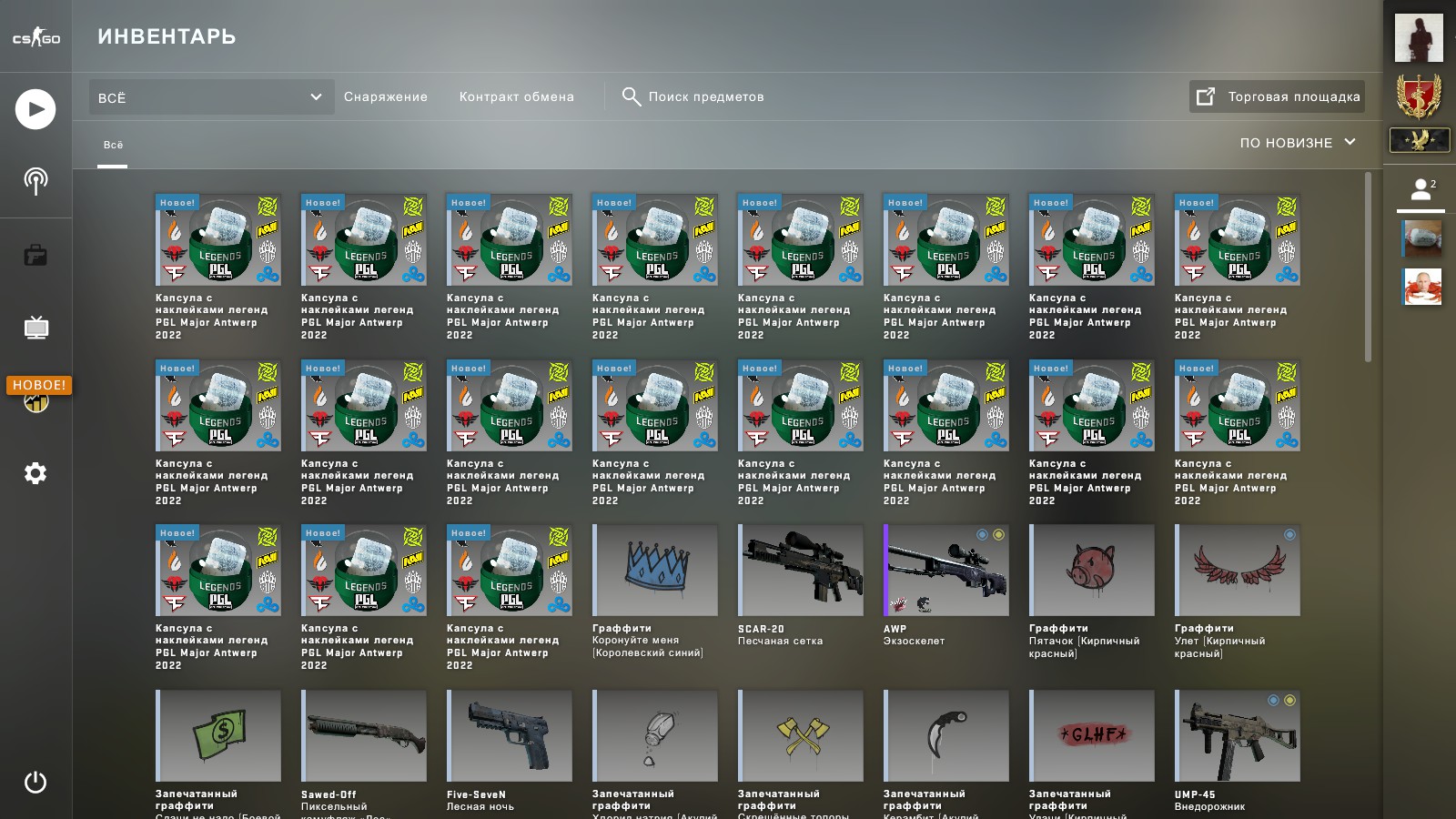
Task: Select Граффити Пятачок pig item
Action: coord(1092,570)
